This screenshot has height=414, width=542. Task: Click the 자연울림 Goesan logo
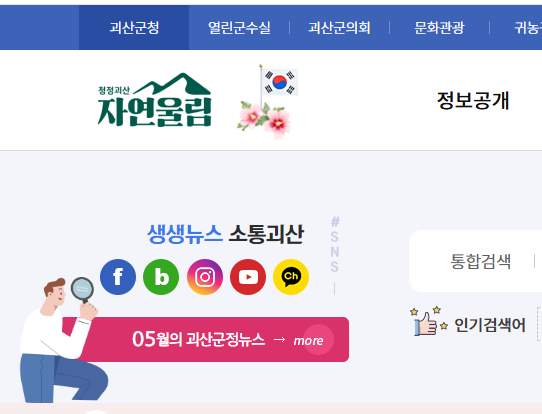coord(155,100)
